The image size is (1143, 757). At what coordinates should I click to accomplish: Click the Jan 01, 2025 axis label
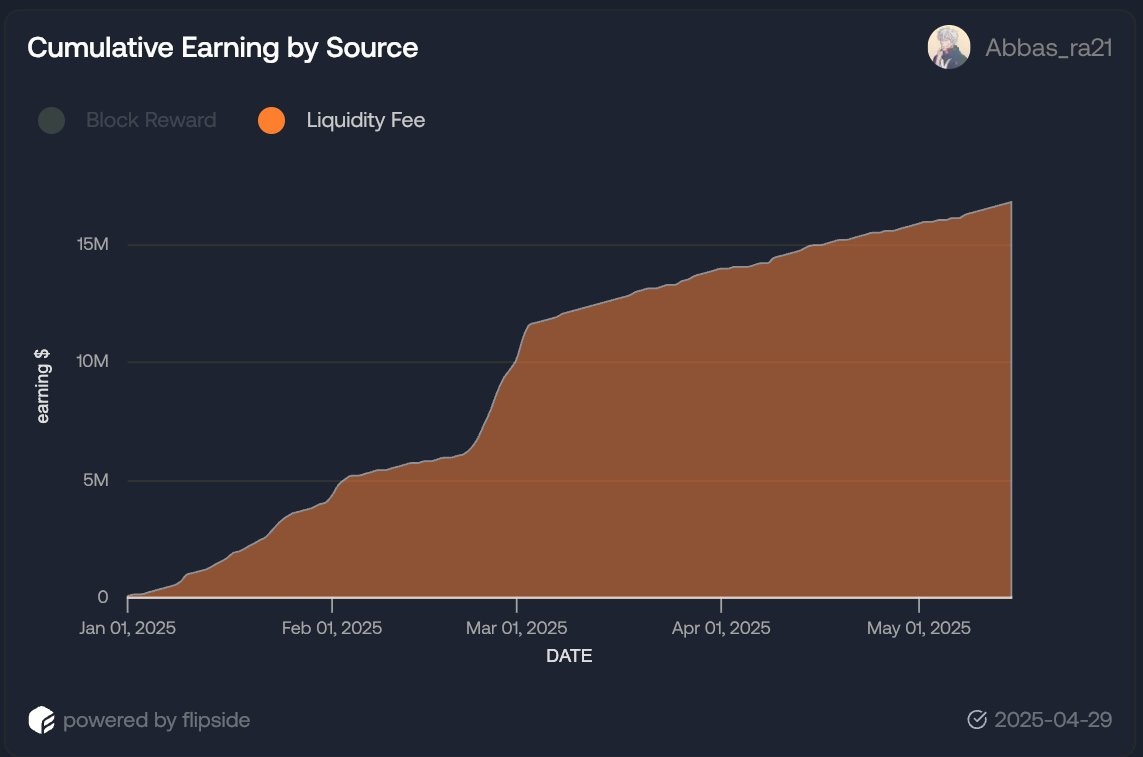coord(128,628)
